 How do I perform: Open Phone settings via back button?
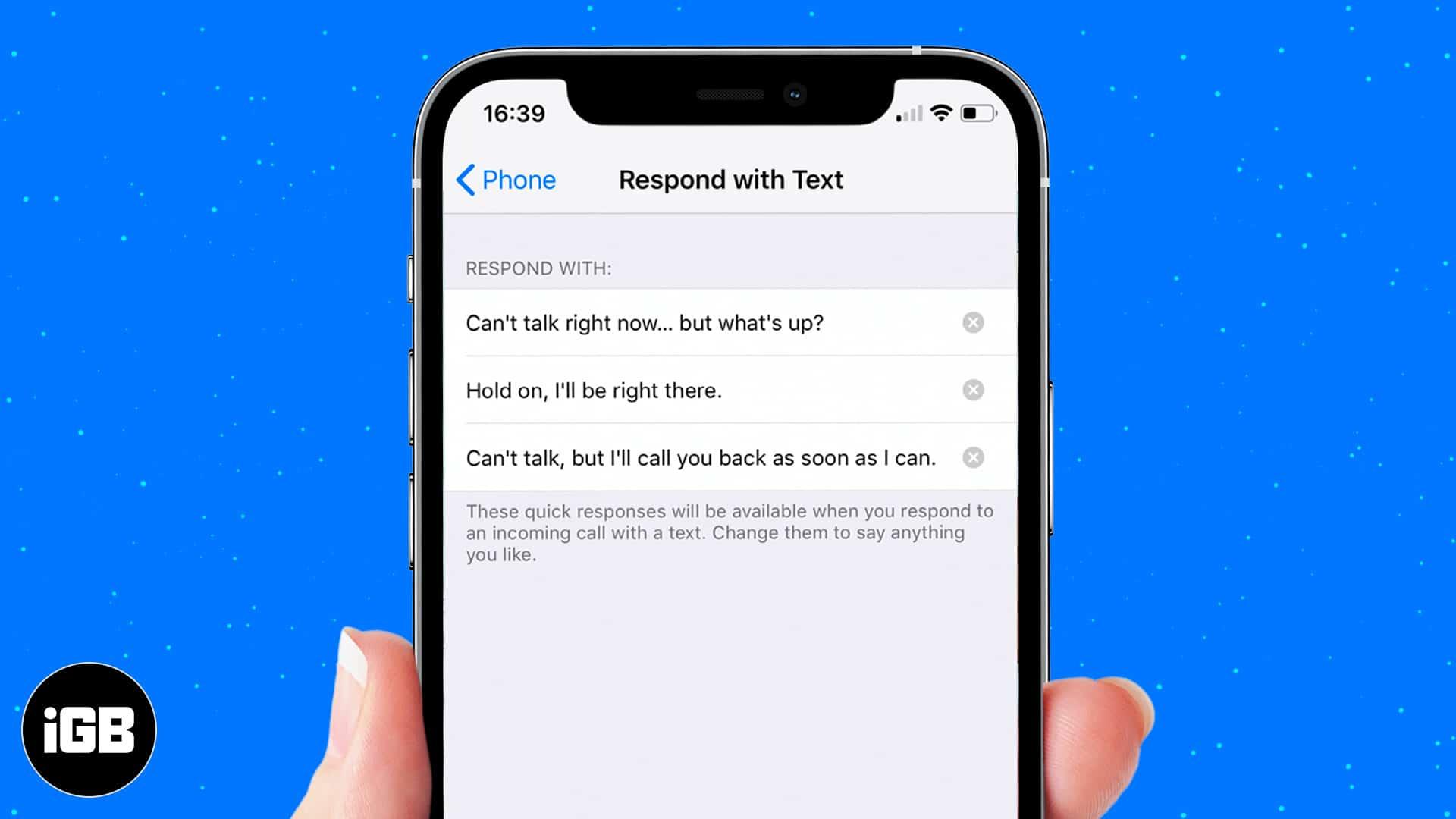504,179
